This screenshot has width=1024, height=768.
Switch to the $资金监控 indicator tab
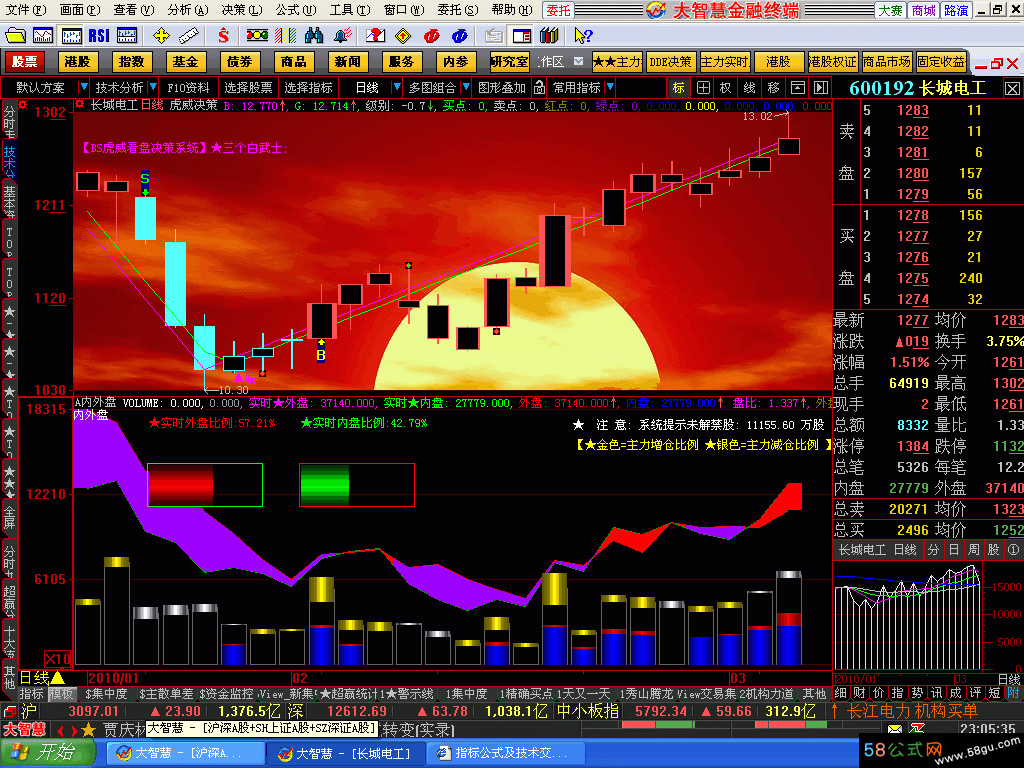click(x=225, y=694)
